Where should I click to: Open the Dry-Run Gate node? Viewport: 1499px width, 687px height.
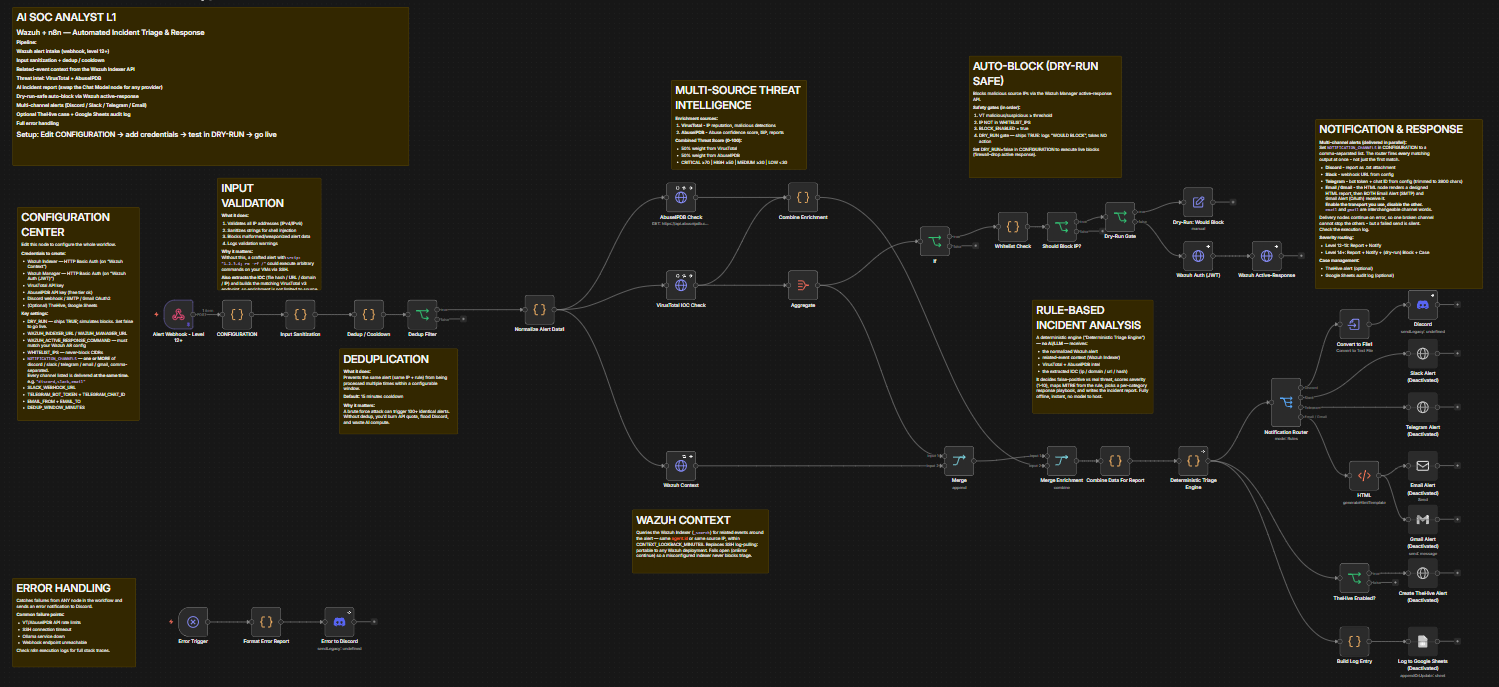pos(1119,216)
